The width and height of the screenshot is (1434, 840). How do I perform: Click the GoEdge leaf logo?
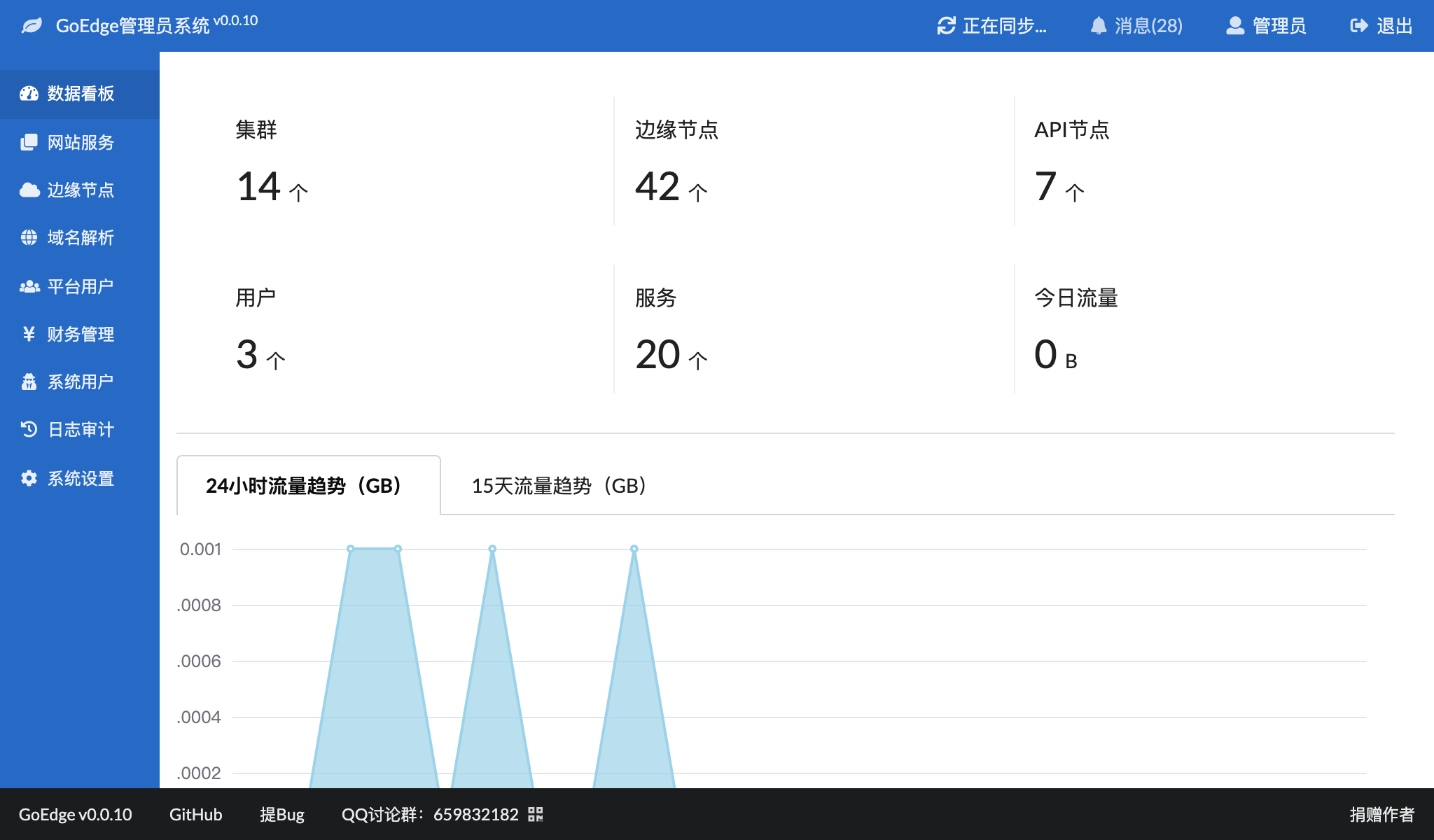tap(32, 25)
